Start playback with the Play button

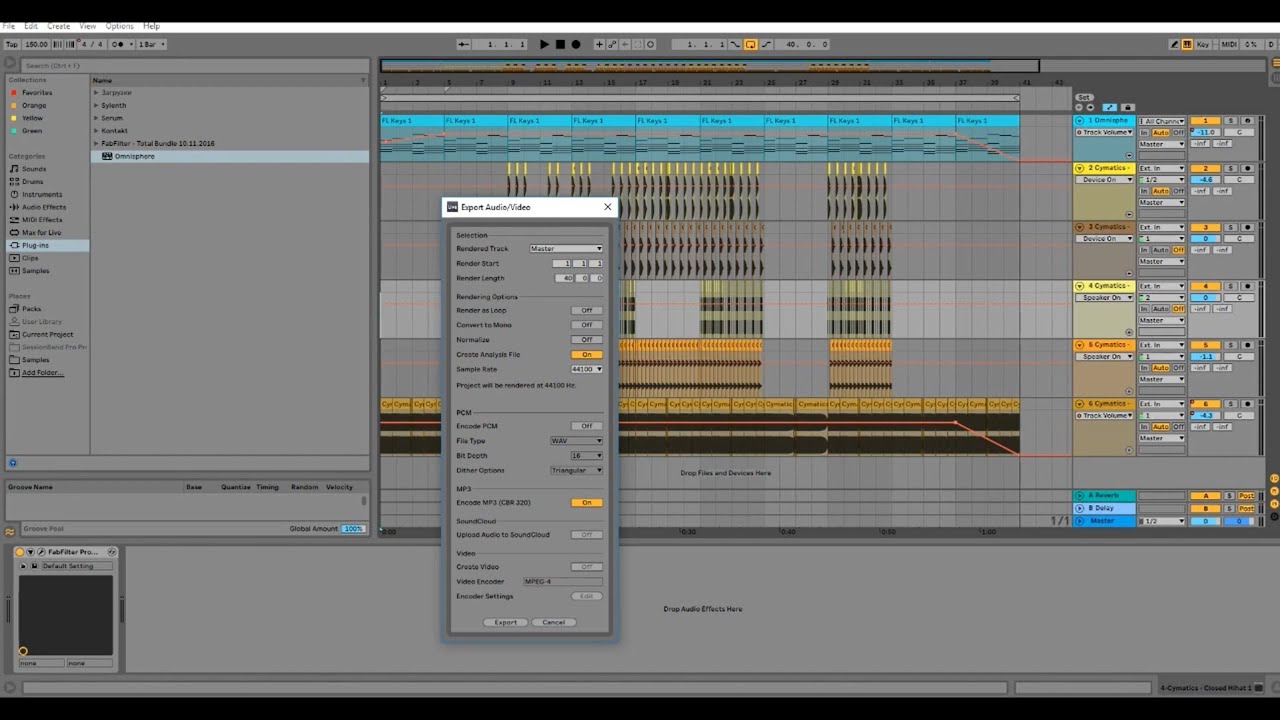click(544, 44)
